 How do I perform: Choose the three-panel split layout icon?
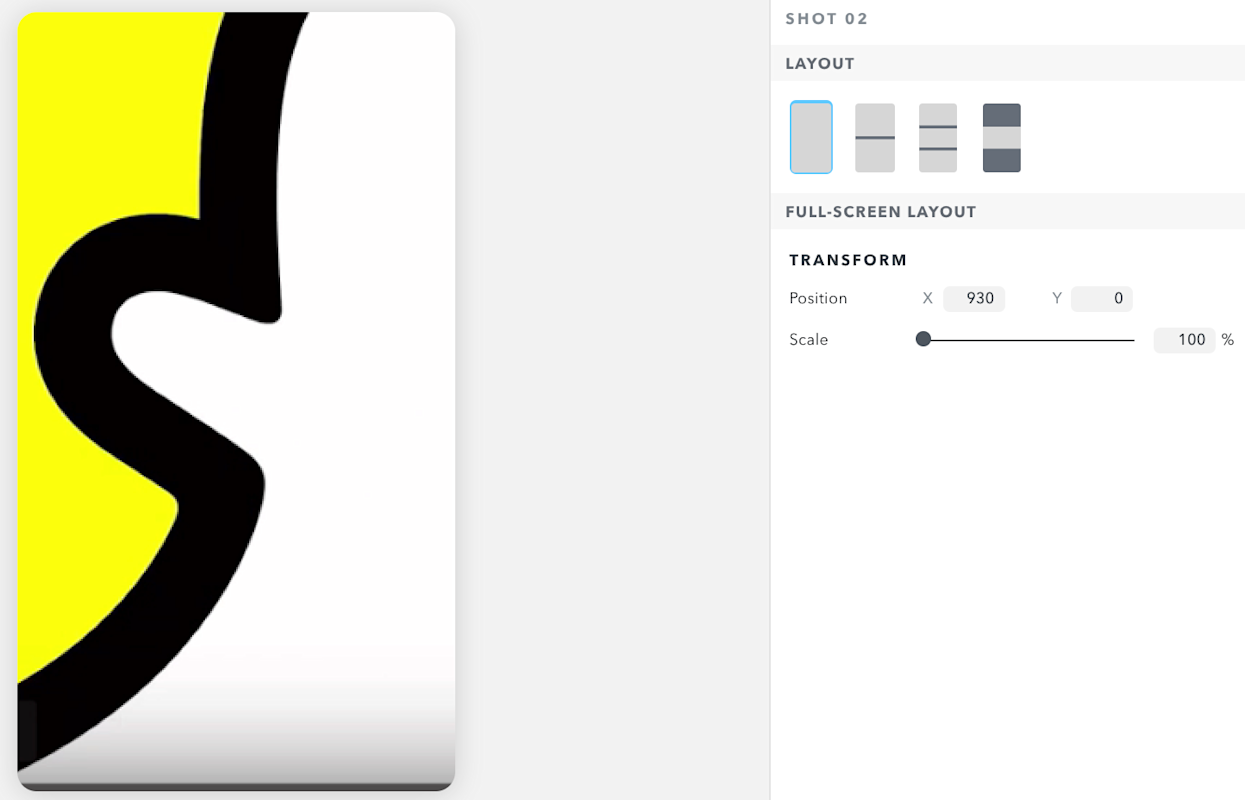tap(938, 137)
